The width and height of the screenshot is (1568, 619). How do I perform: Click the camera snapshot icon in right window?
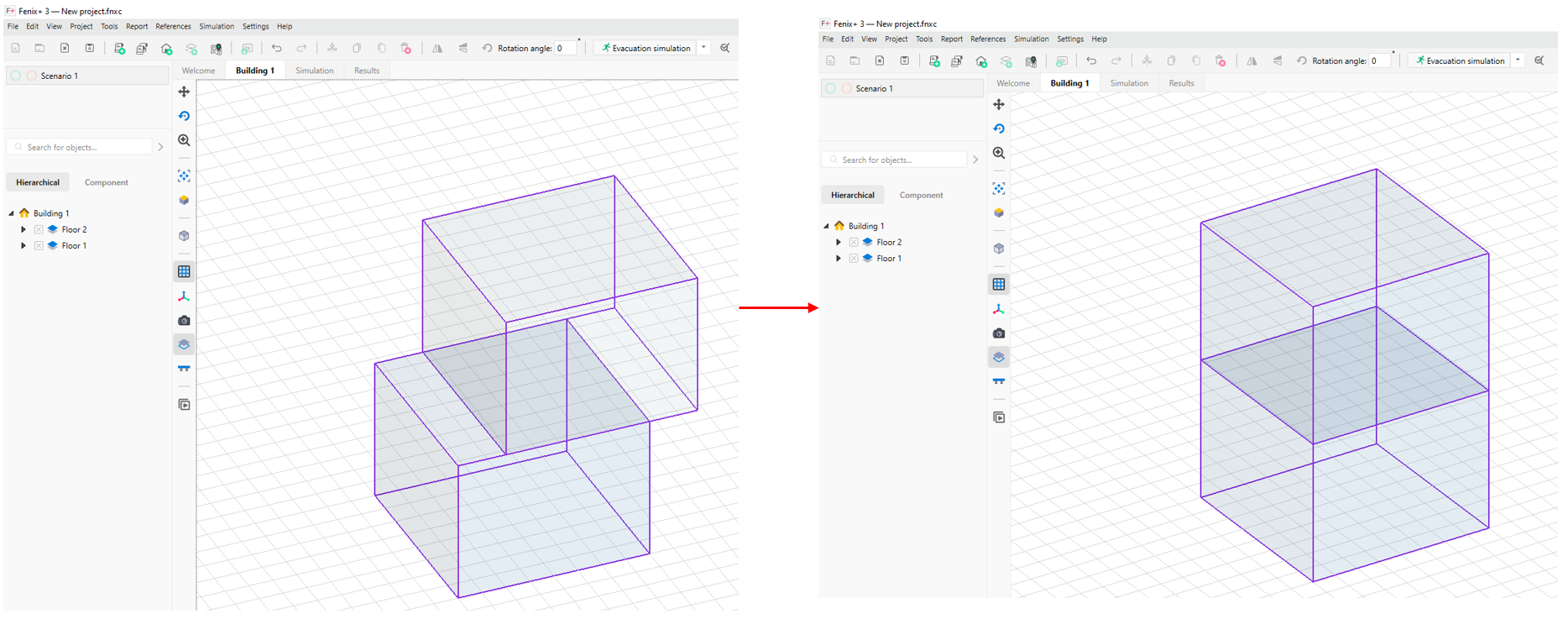click(x=999, y=333)
